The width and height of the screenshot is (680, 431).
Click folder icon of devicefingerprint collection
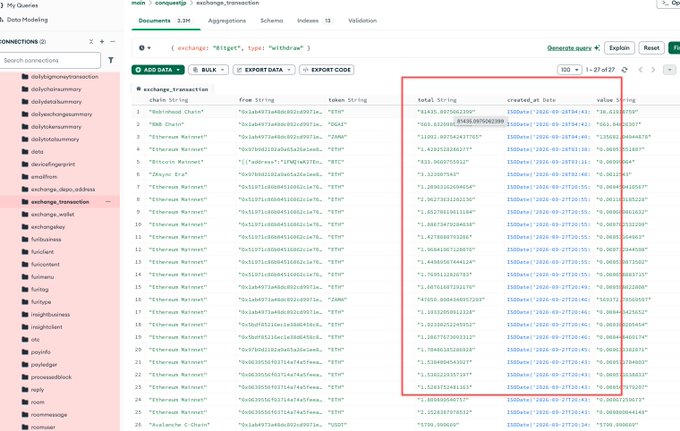pyautogui.click(x=25, y=164)
